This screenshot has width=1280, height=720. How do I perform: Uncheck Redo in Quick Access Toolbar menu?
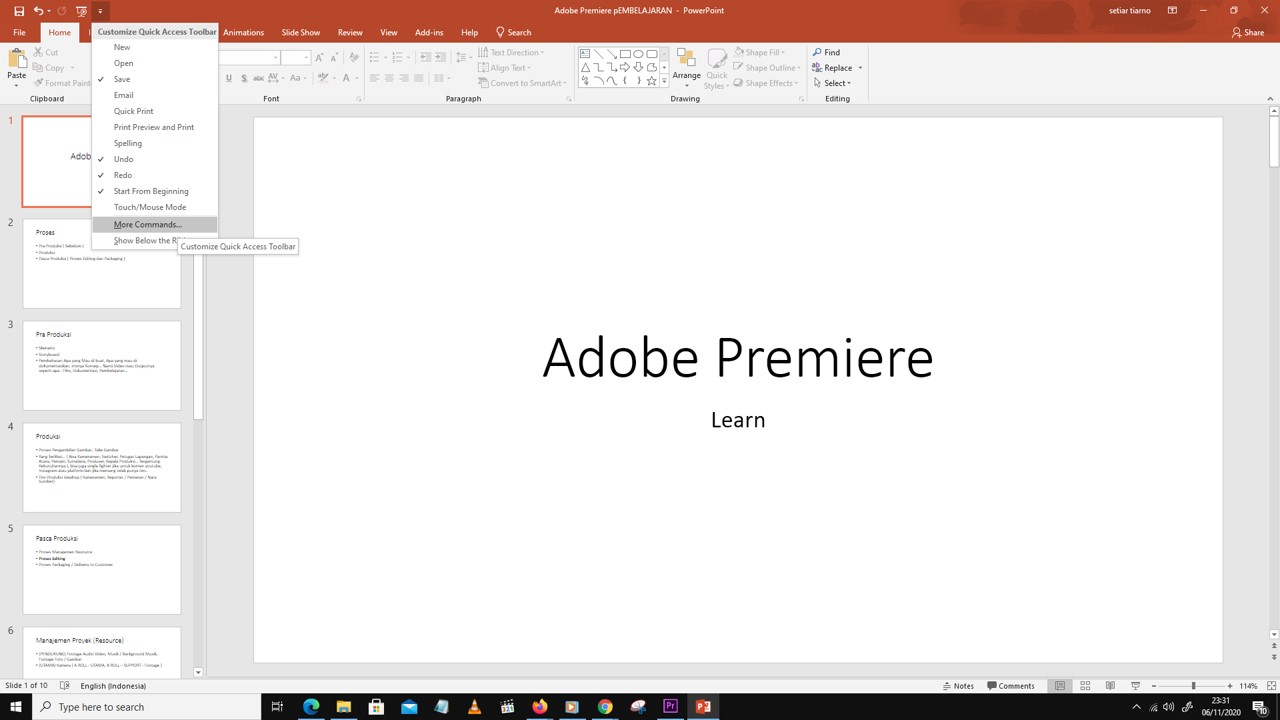click(x=154, y=175)
